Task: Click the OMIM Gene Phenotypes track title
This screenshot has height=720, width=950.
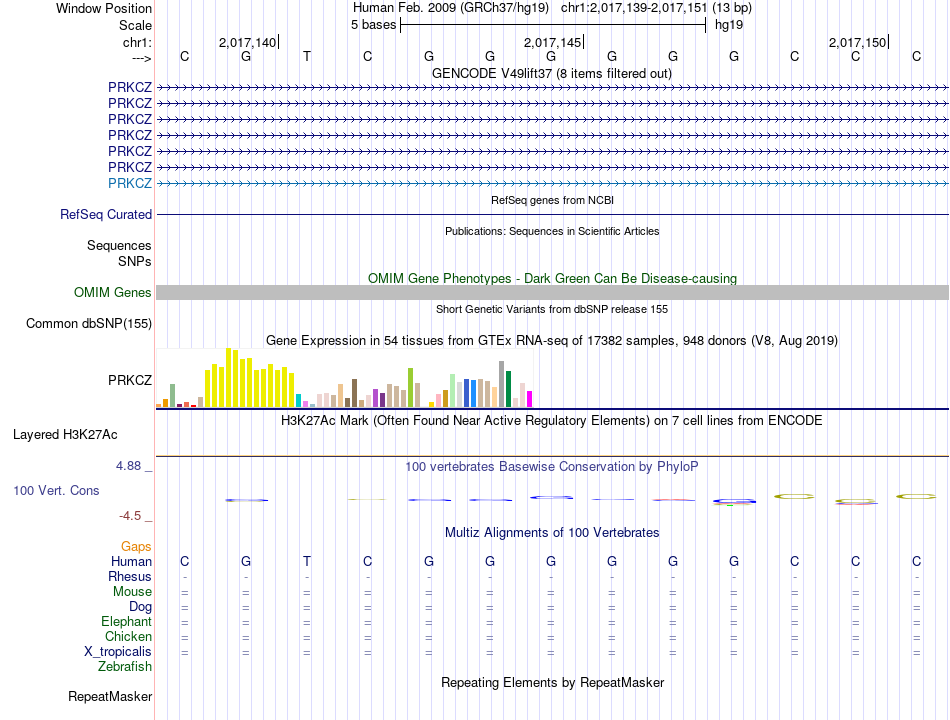Action: 552,278
